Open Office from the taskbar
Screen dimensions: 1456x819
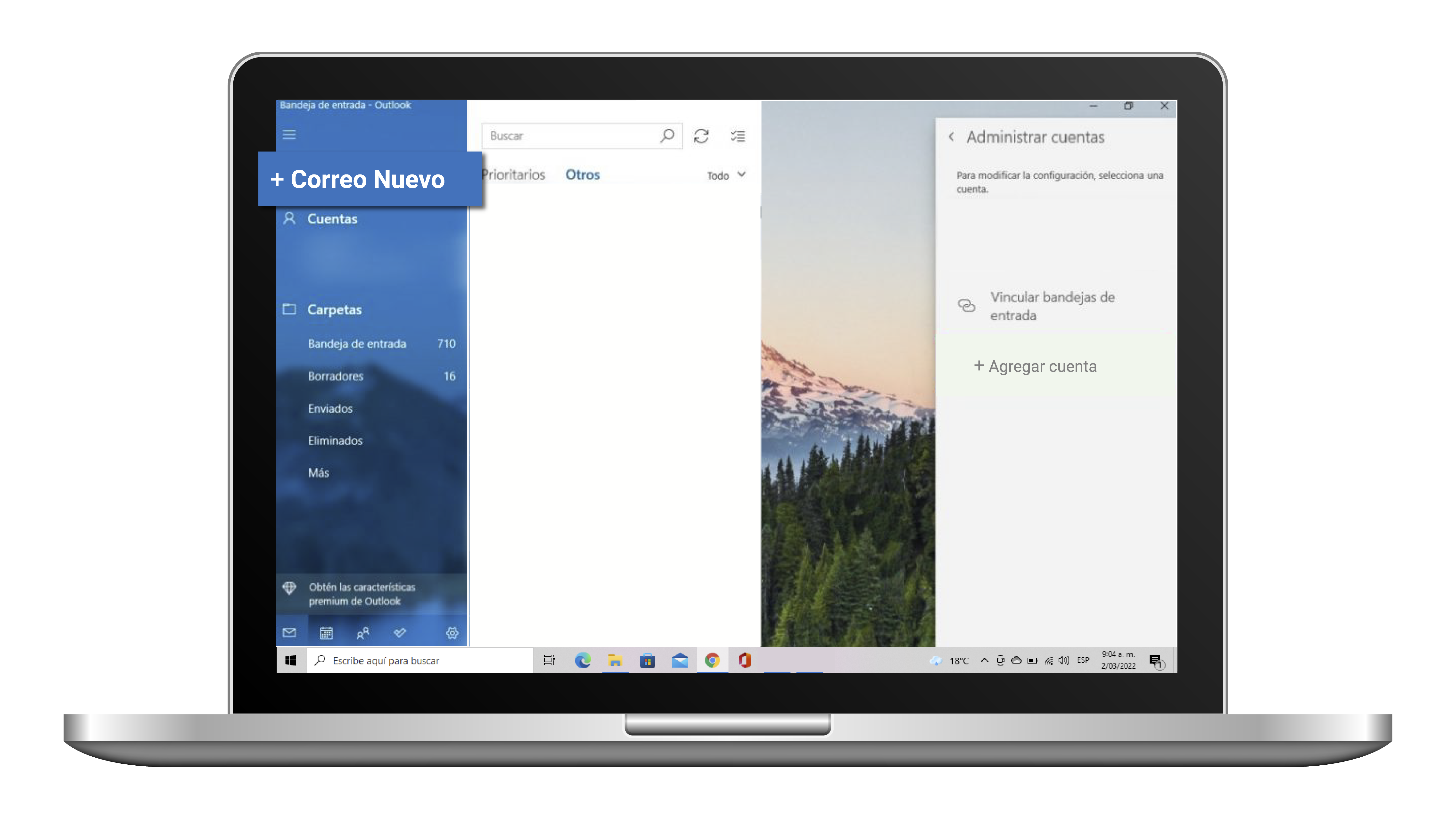[745, 660]
